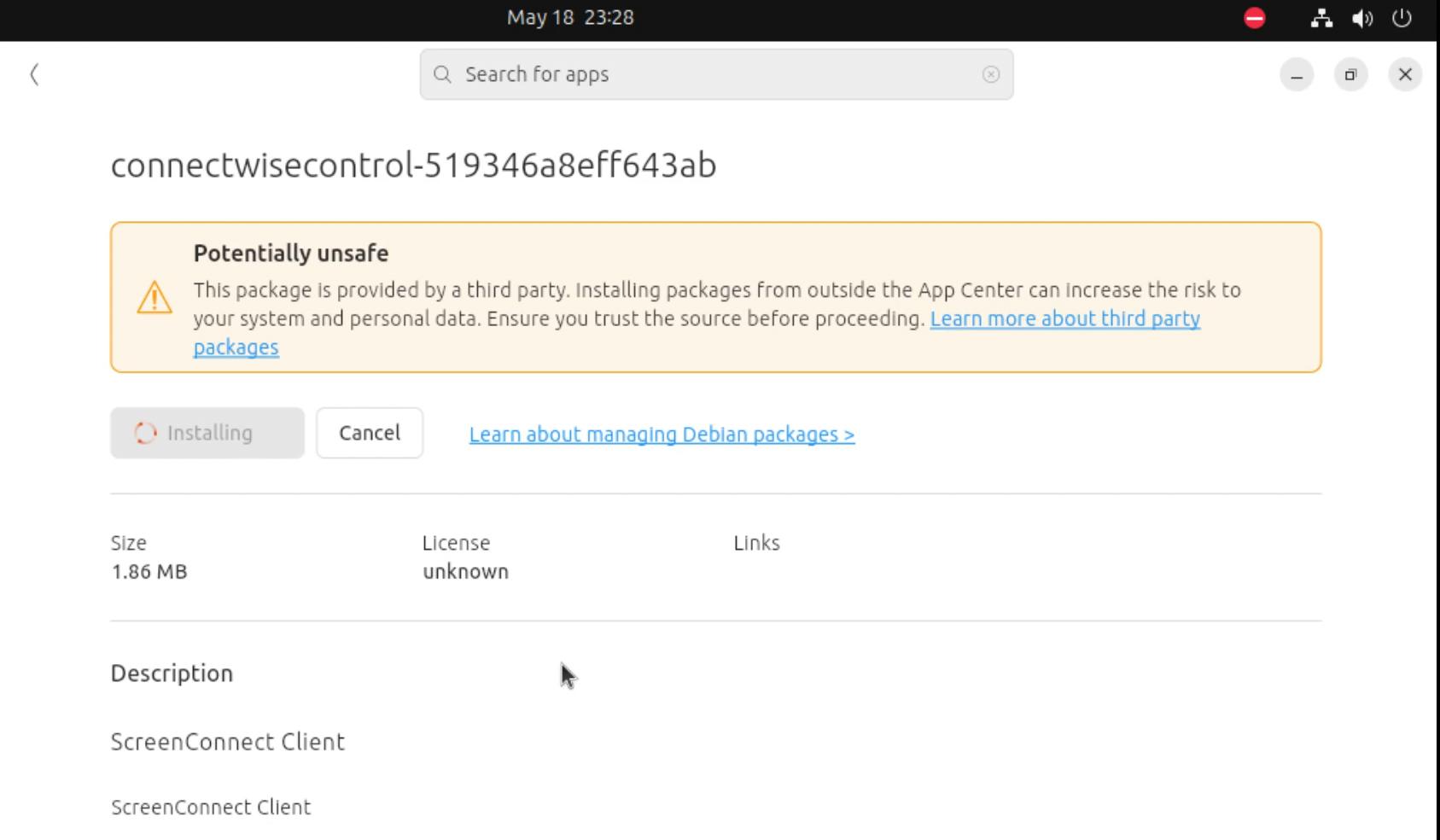The image size is (1440, 840).
Task: Go back using the back arrow
Action: coord(34,74)
